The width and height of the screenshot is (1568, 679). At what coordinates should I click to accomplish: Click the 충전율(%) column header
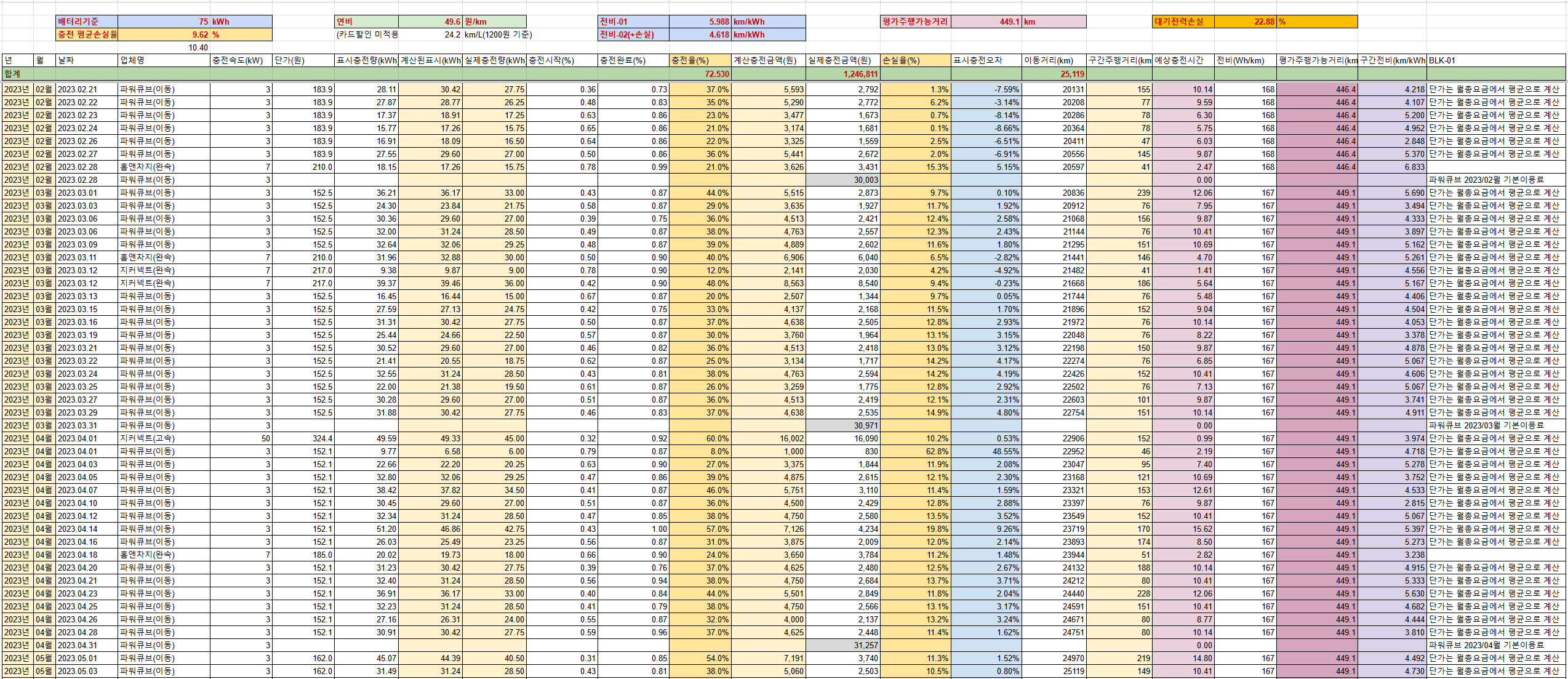700,60
